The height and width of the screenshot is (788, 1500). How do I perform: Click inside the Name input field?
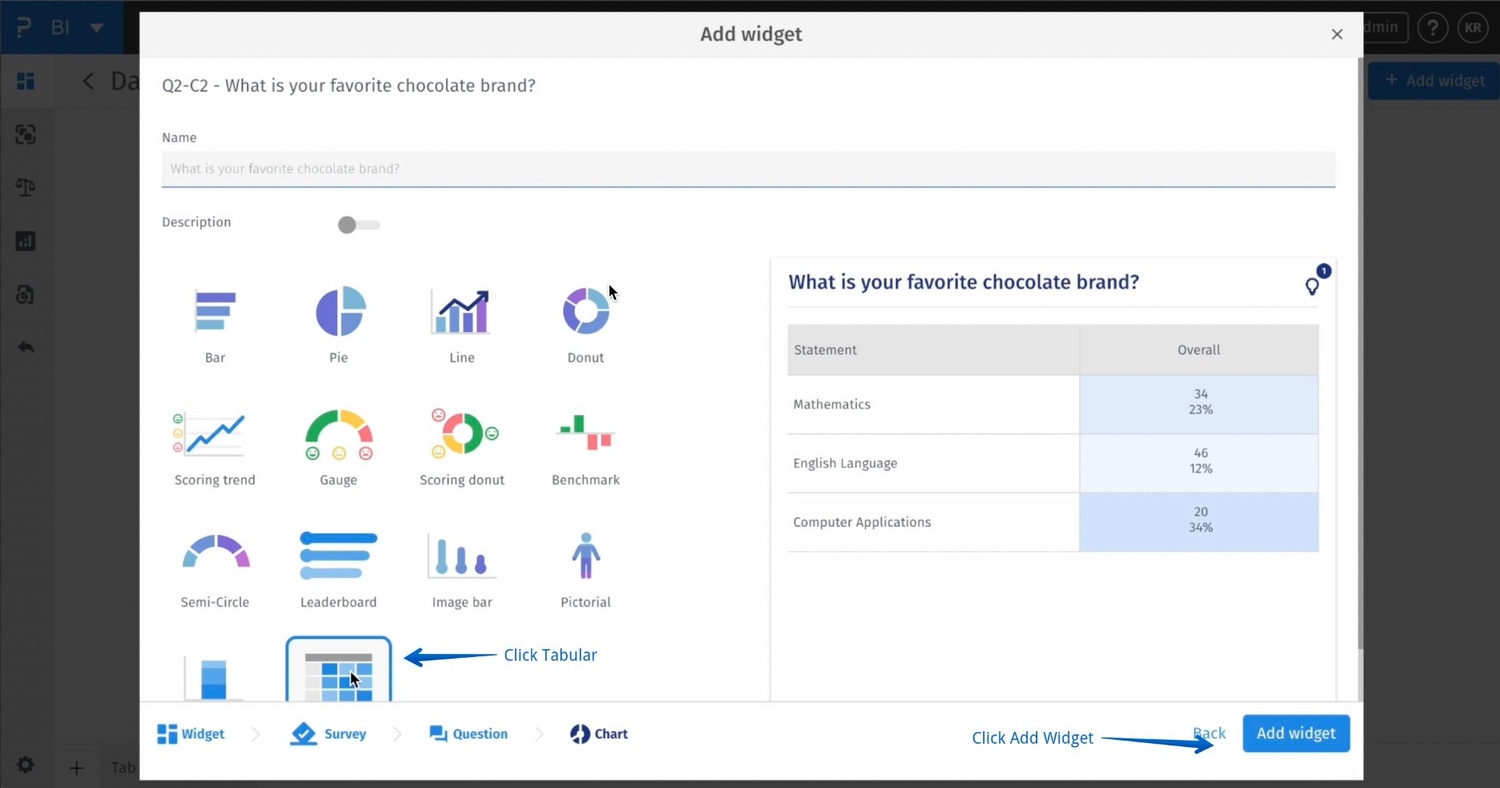pos(748,168)
